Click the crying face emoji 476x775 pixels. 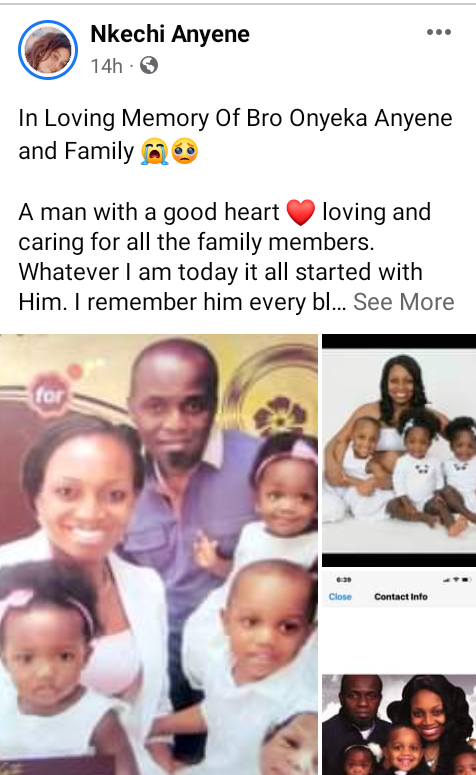click(154, 151)
